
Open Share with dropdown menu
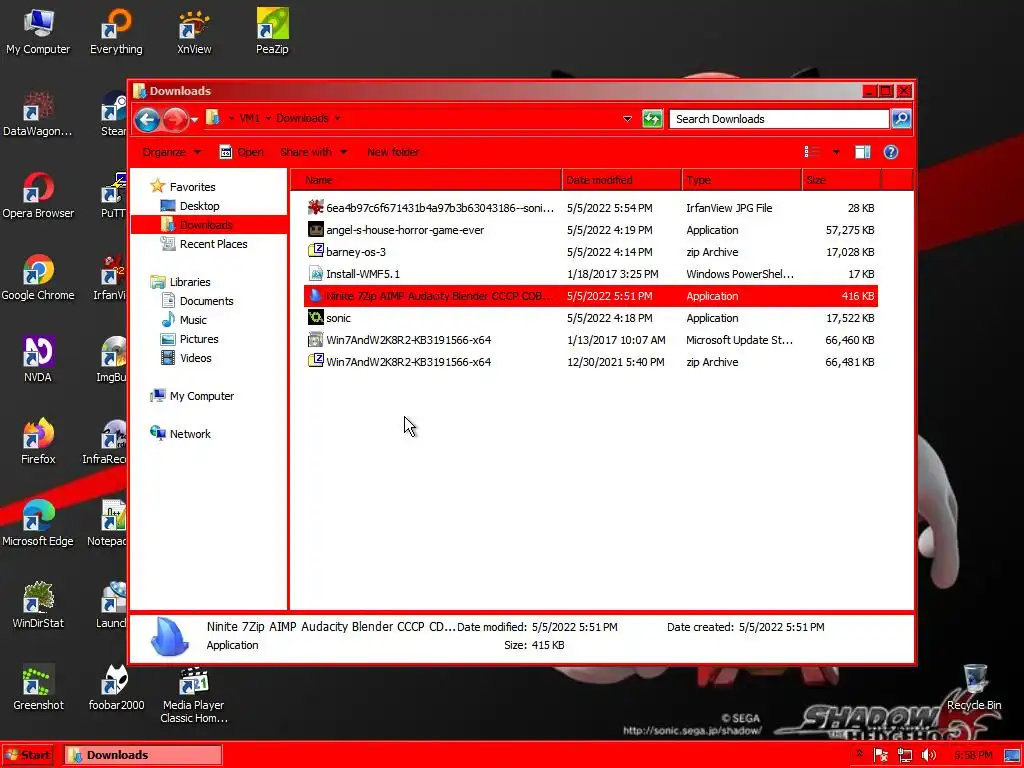tap(313, 152)
